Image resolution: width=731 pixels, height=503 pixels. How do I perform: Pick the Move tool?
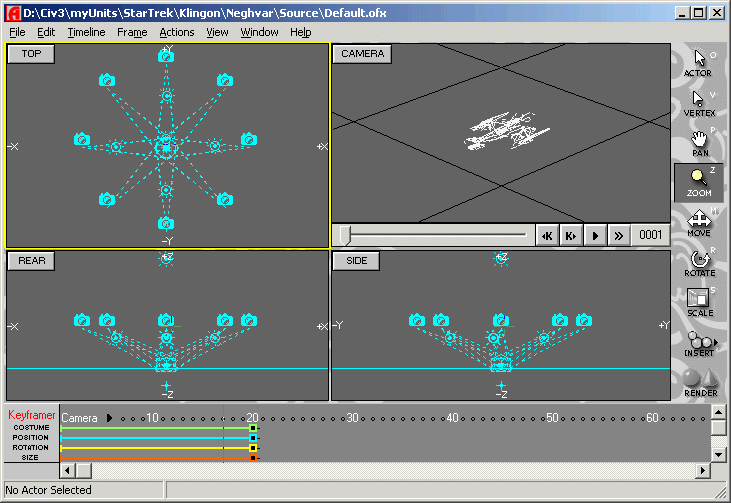(x=699, y=223)
